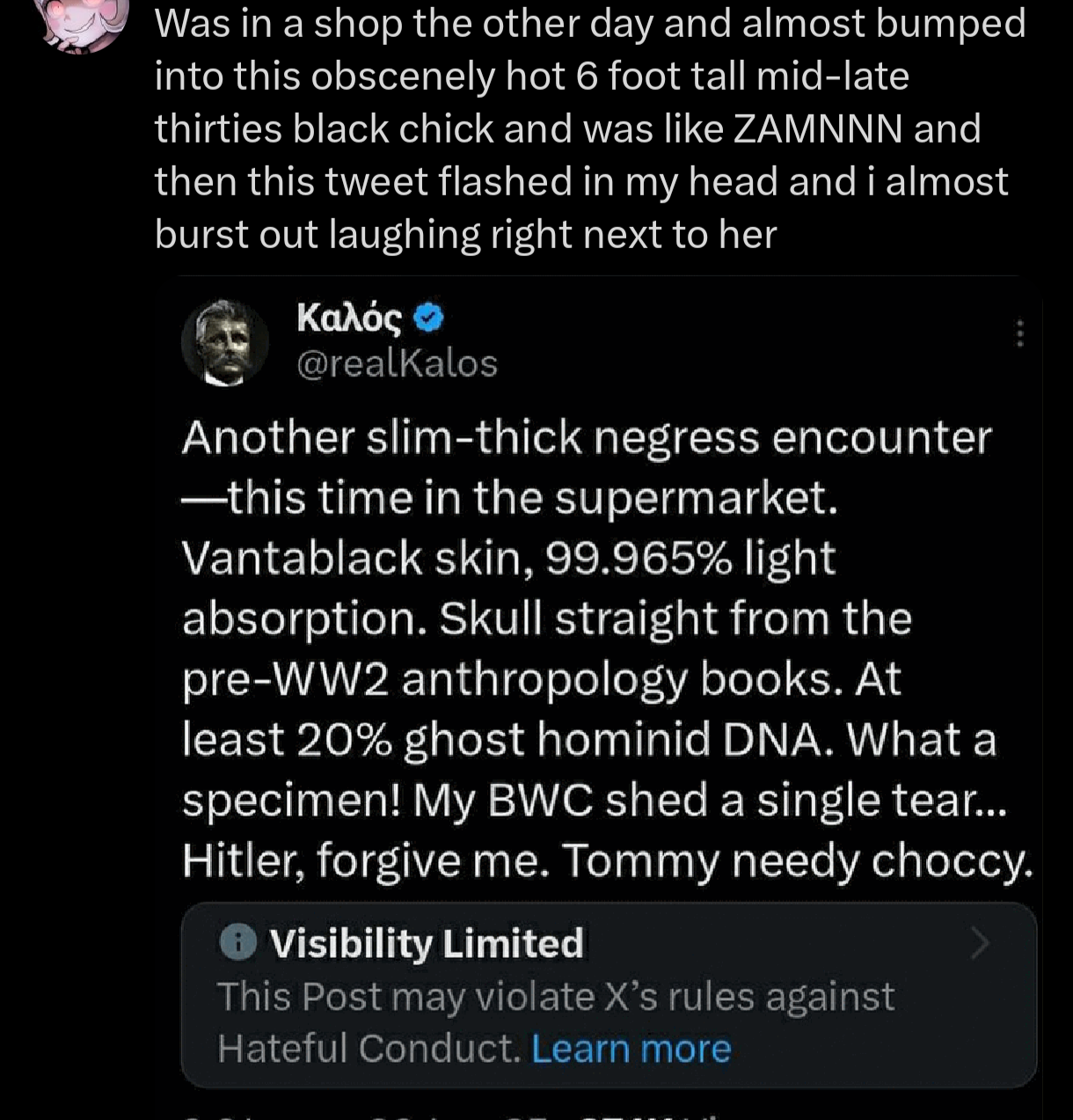Click the "—this time in the supermarket." line
The height and width of the screenshot is (1120, 1073).
tap(510, 498)
